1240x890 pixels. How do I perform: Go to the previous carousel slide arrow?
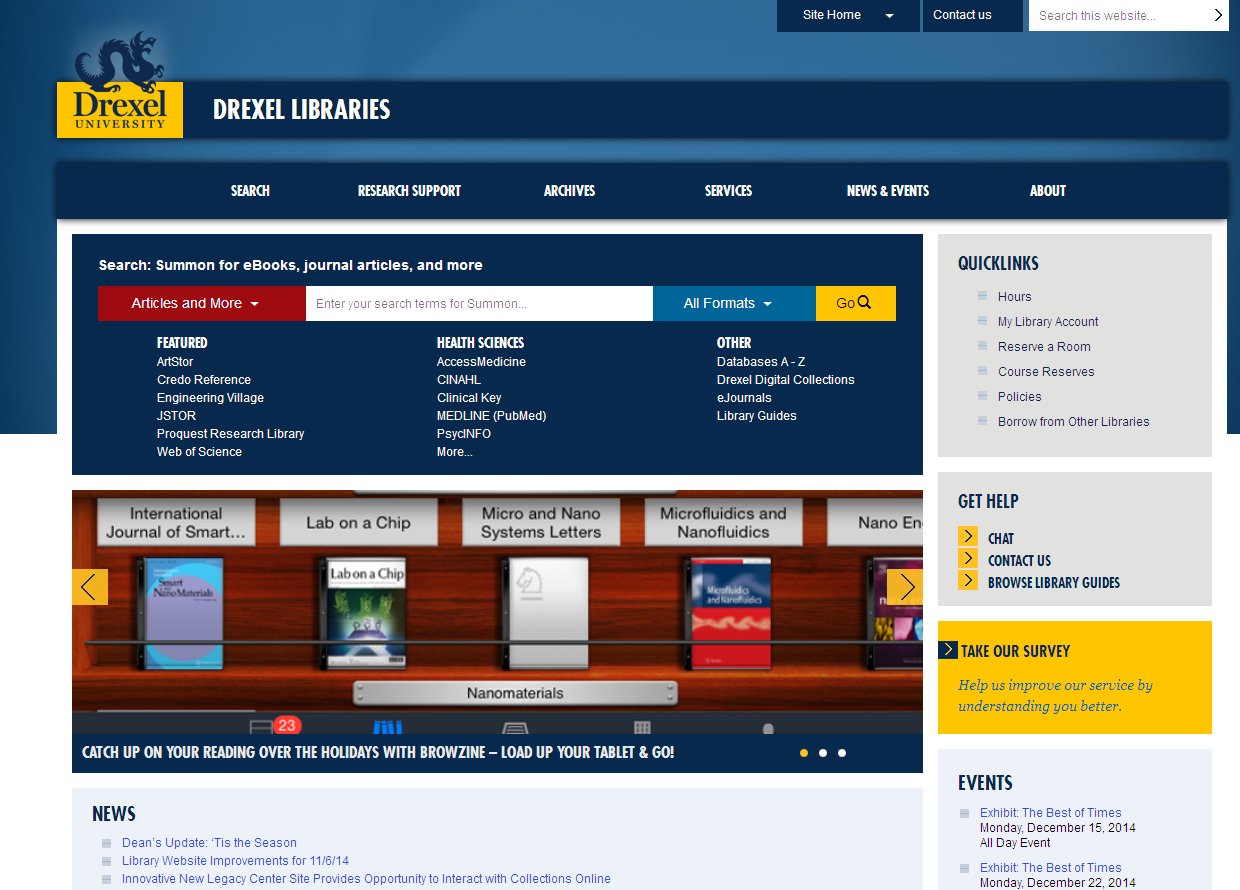(x=90, y=587)
